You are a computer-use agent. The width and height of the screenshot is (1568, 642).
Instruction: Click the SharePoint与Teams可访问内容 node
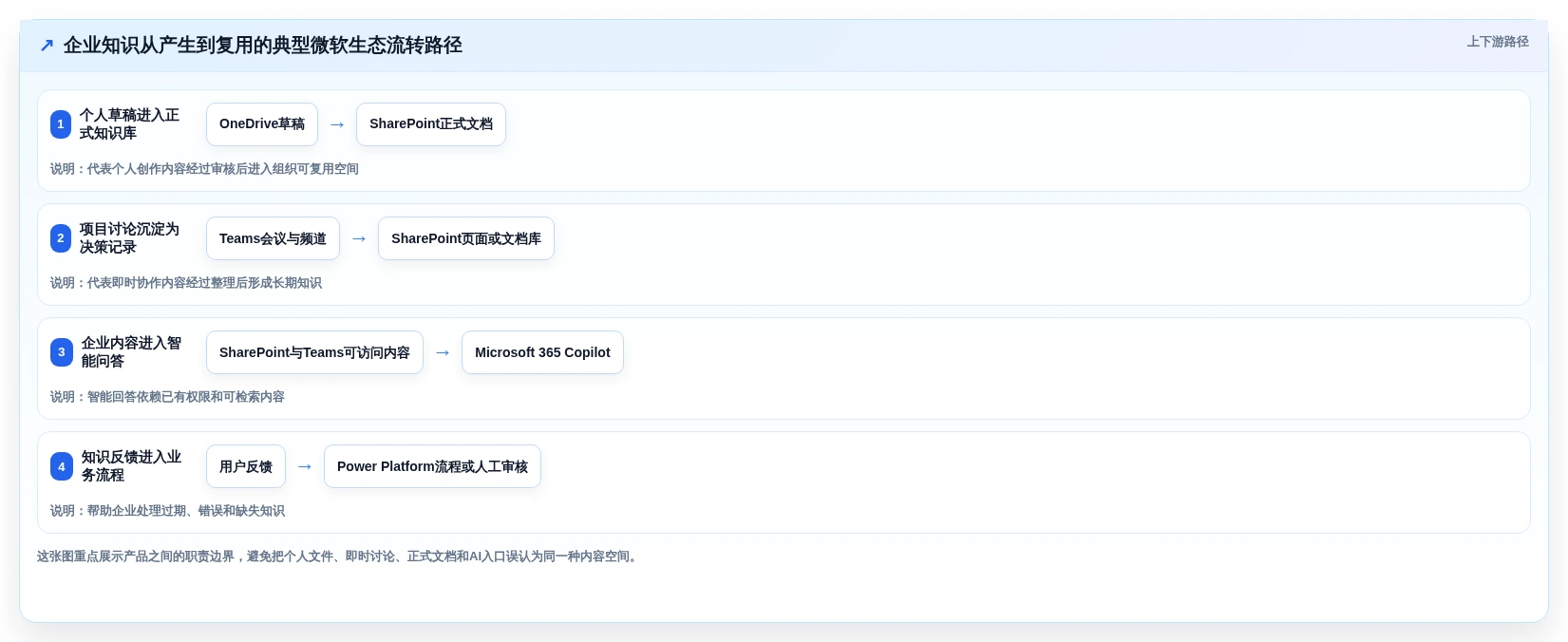click(314, 352)
